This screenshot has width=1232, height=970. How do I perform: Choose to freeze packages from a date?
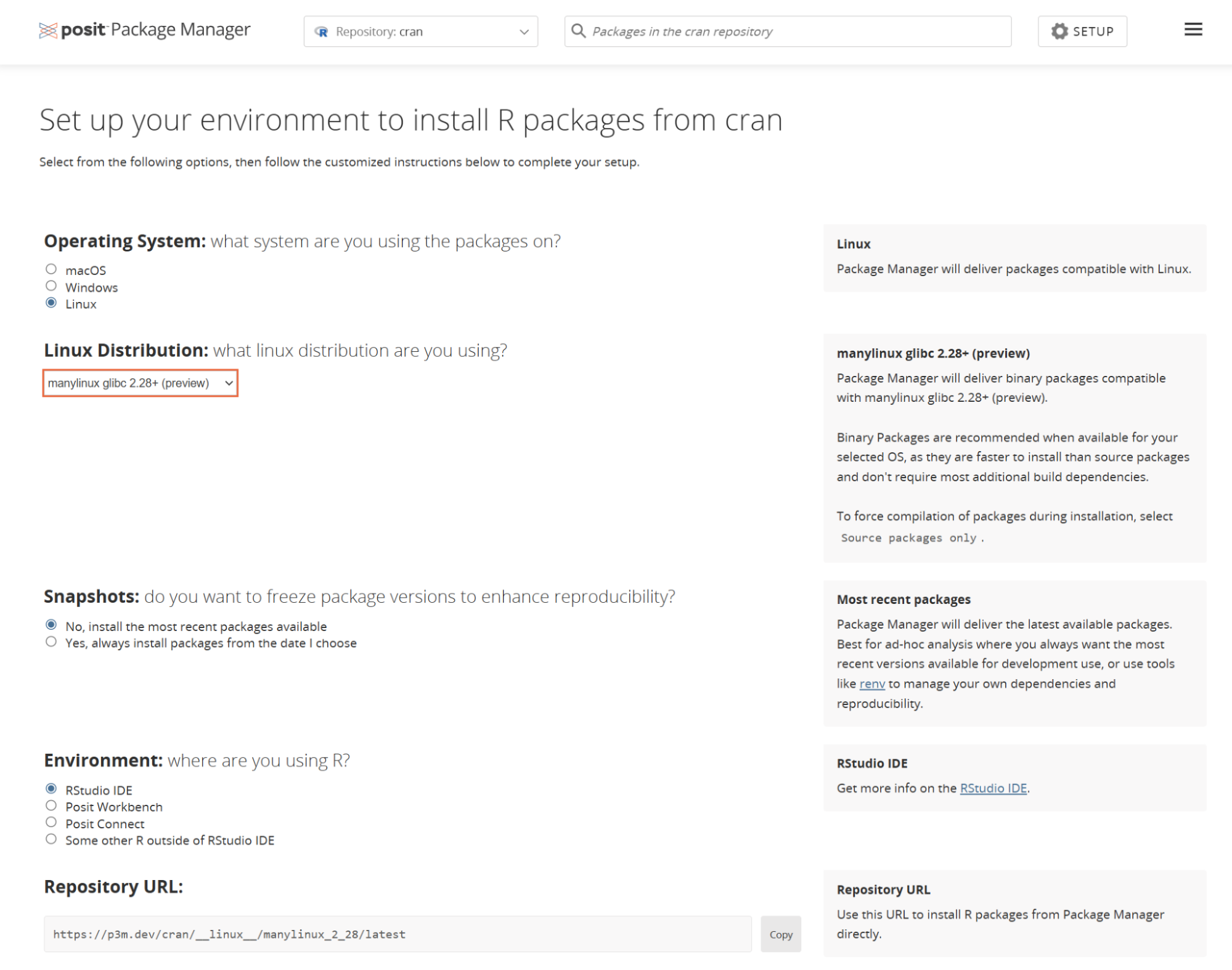(51, 642)
